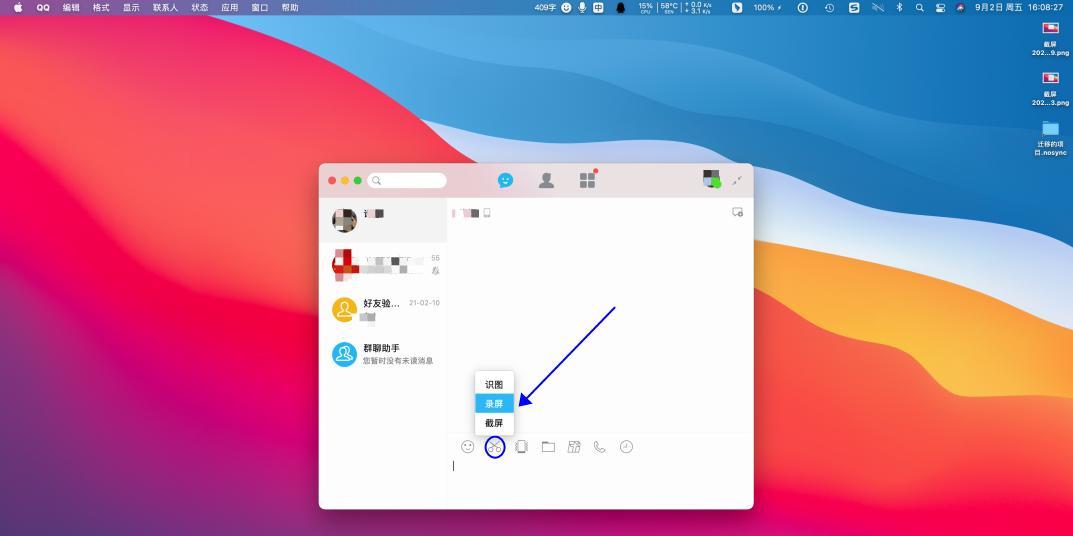
Task: Open the Apple menu
Action: [x=18, y=8]
